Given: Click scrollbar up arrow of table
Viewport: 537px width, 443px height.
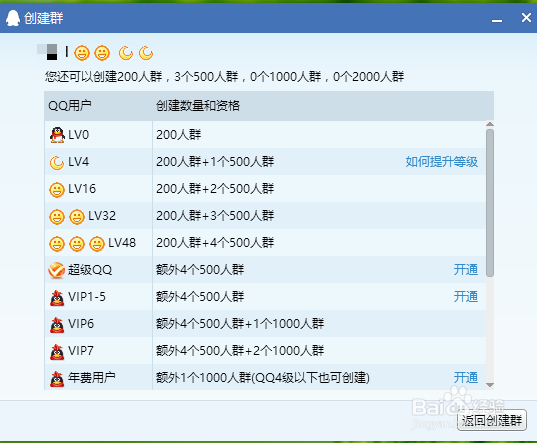Looking at the screenshot, I should tap(490, 124).
